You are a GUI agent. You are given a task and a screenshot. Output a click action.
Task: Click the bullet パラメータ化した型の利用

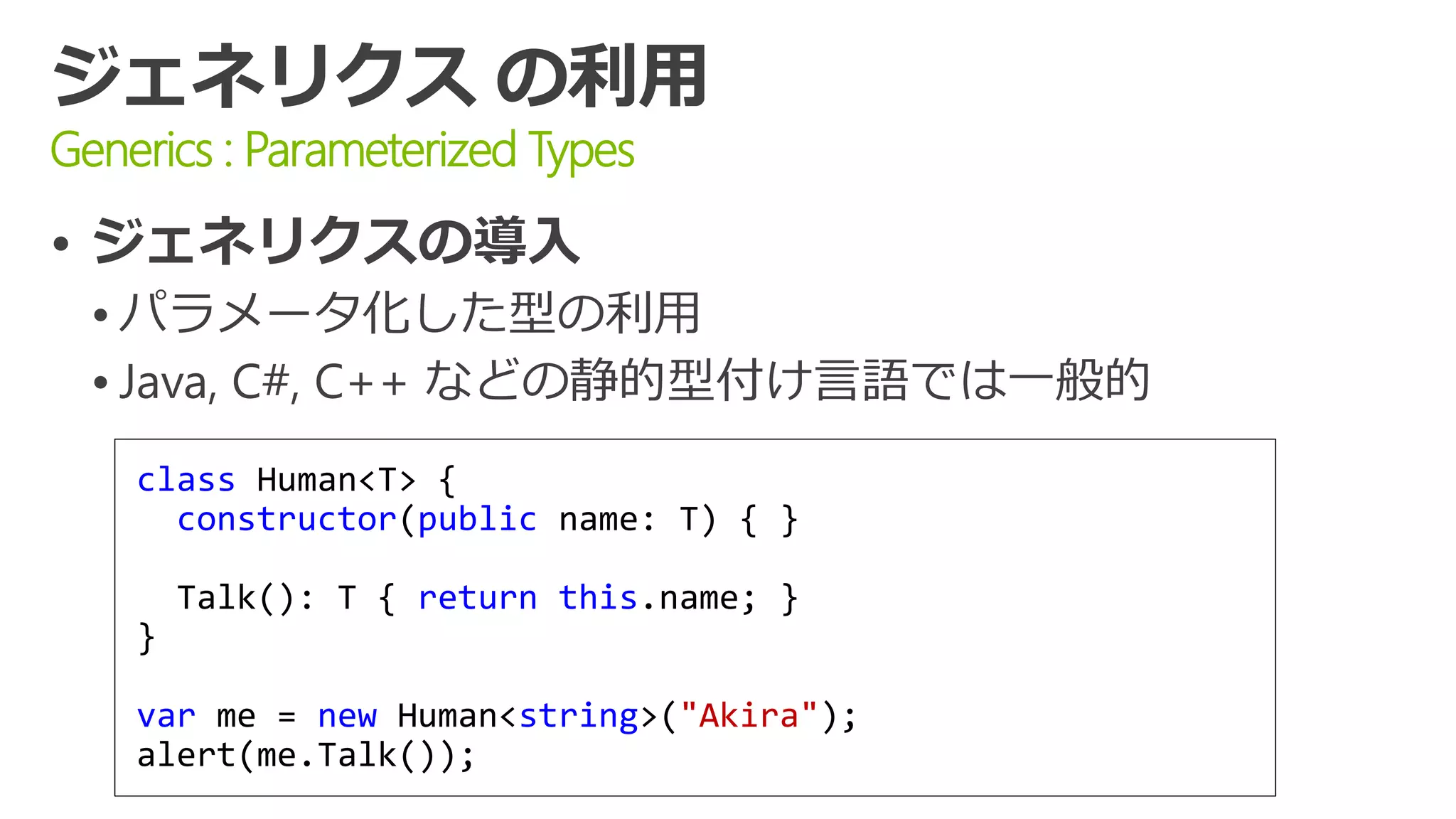point(409,313)
